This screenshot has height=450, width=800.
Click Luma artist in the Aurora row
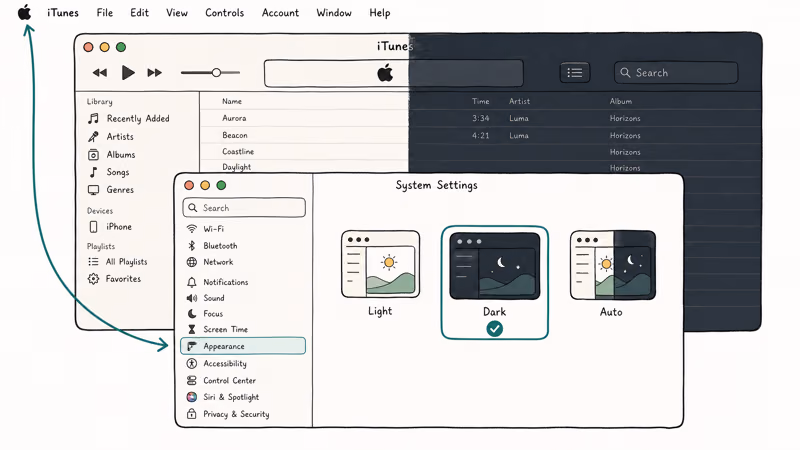[519, 118]
